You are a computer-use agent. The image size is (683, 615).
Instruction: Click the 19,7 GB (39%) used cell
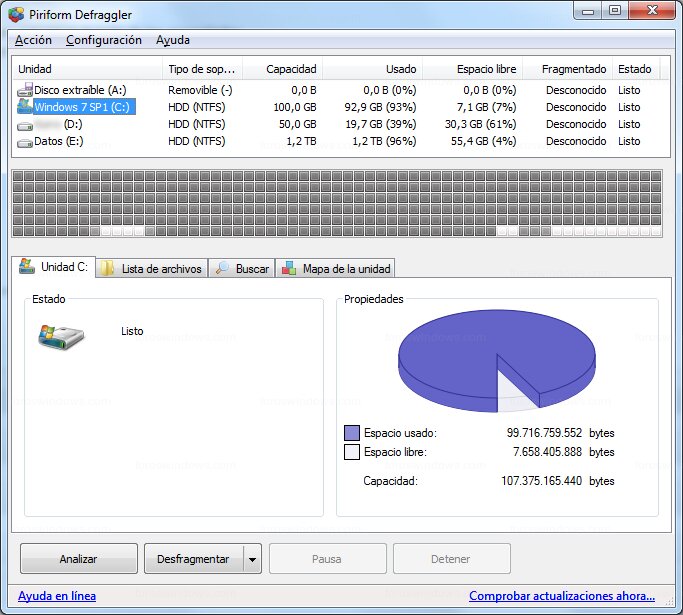point(381,124)
